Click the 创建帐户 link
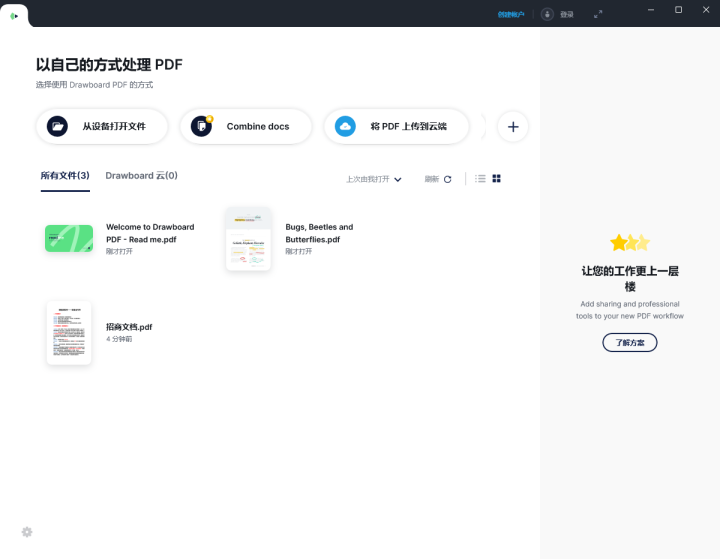Image resolution: width=720 pixels, height=559 pixels. 511,15
